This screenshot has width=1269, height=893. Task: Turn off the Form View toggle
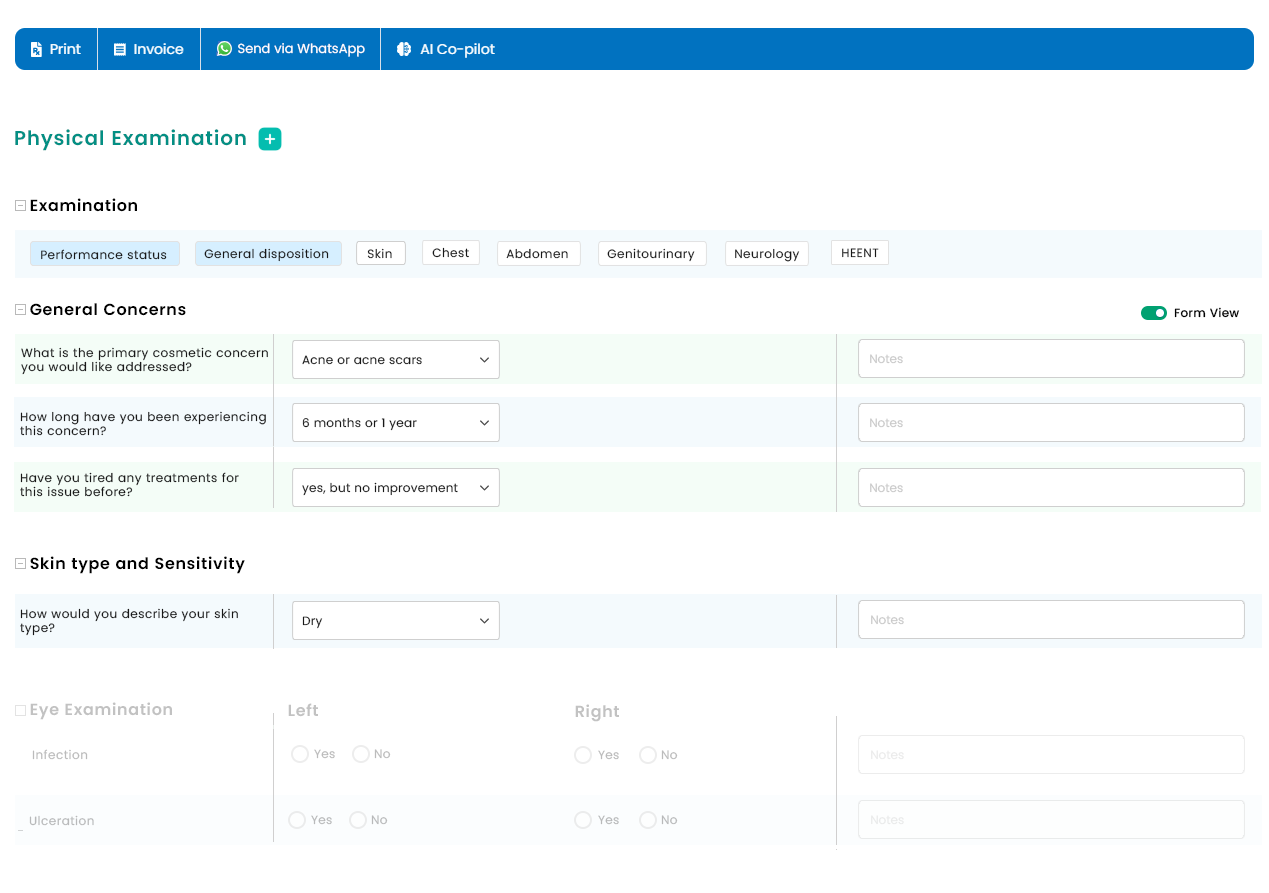[x=1153, y=313]
